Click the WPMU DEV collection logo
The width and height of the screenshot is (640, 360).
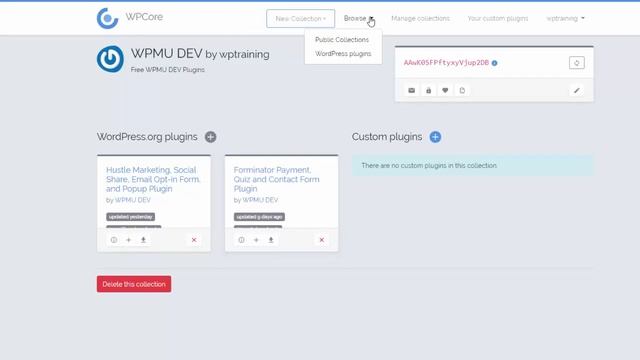(x=110, y=59)
